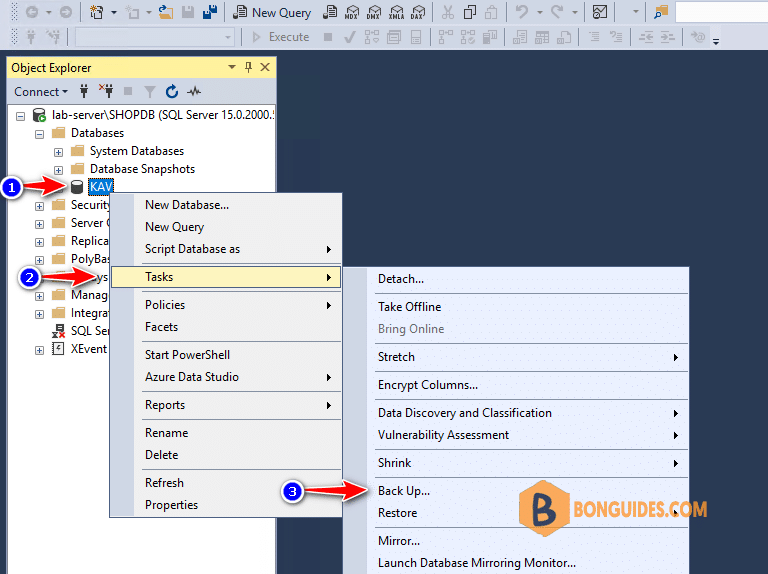Screen dimensions: 768x574
Task: Open Object Explorer window position dropdown
Action: 232,67
